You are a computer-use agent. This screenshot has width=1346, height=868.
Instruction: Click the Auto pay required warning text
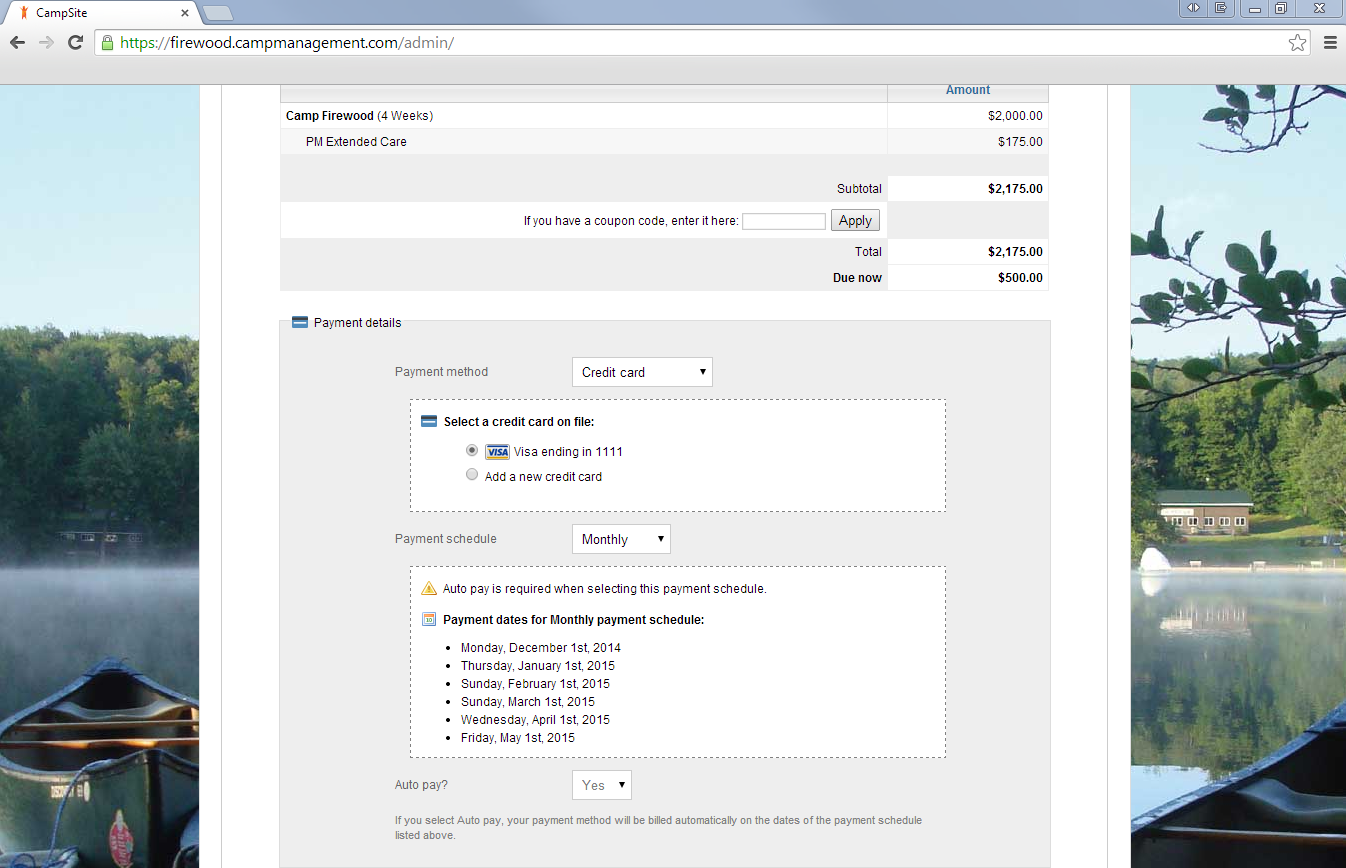coord(605,589)
